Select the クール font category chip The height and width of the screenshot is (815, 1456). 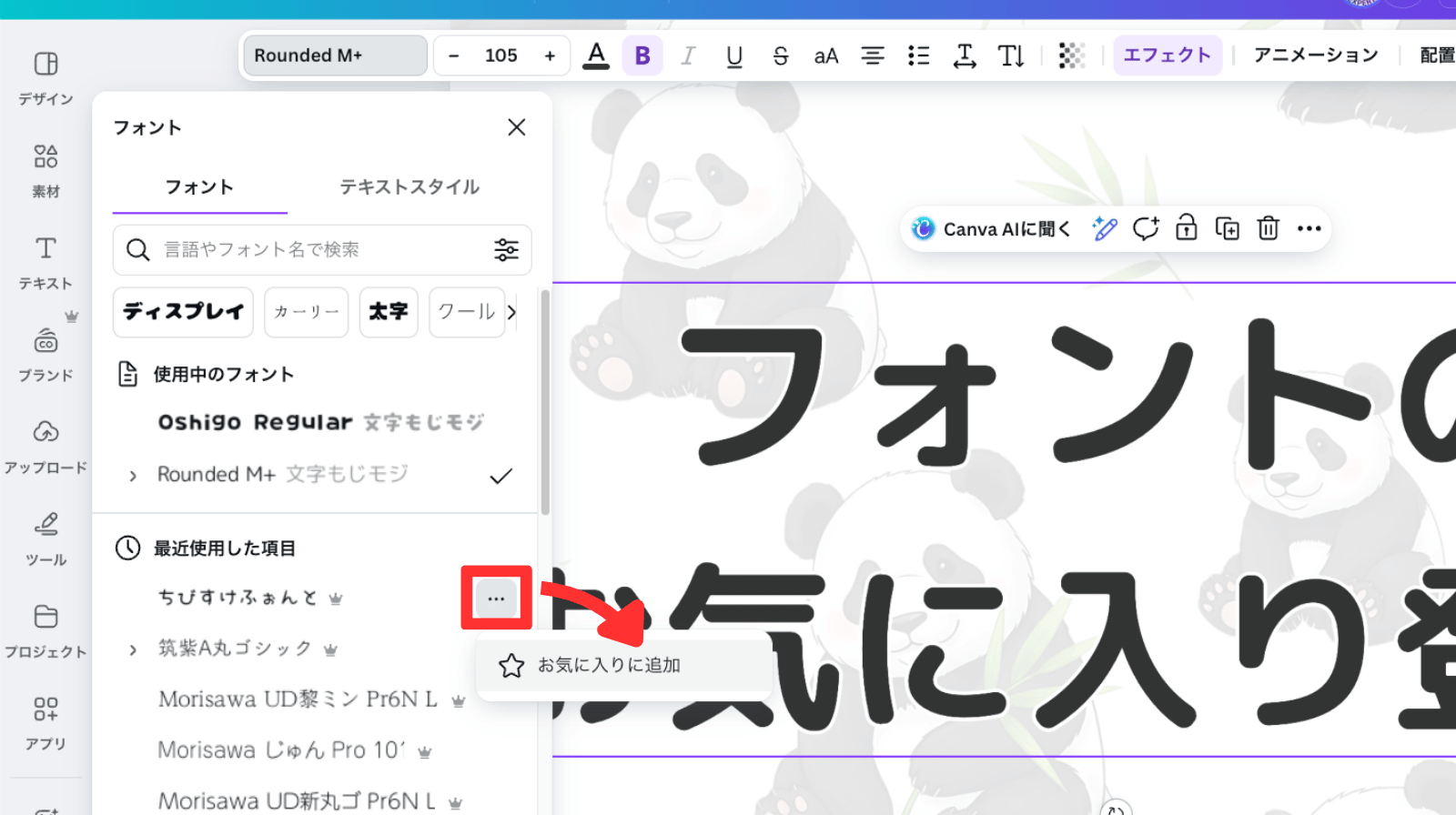coord(467,312)
